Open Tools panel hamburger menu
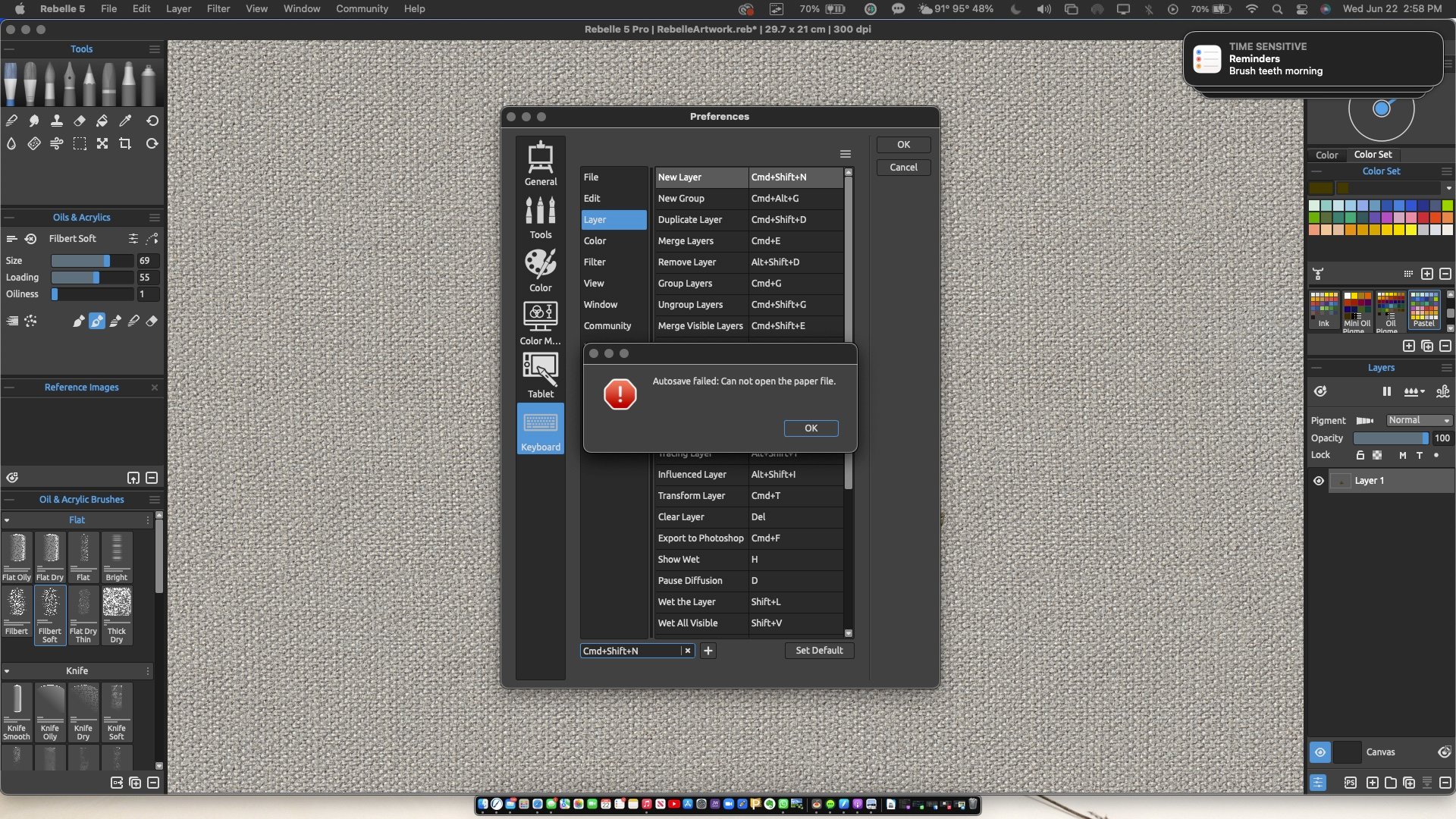Viewport: 1456px width, 819px height. [x=155, y=49]
